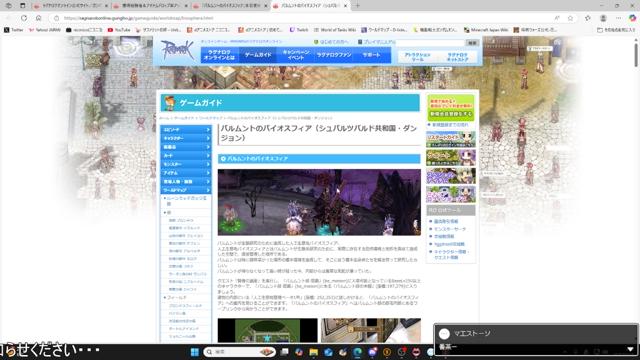The height and width of the screenshot is (360, 640).
Task: Expand the アイテム sidebar category
Action: pos(186,173)
